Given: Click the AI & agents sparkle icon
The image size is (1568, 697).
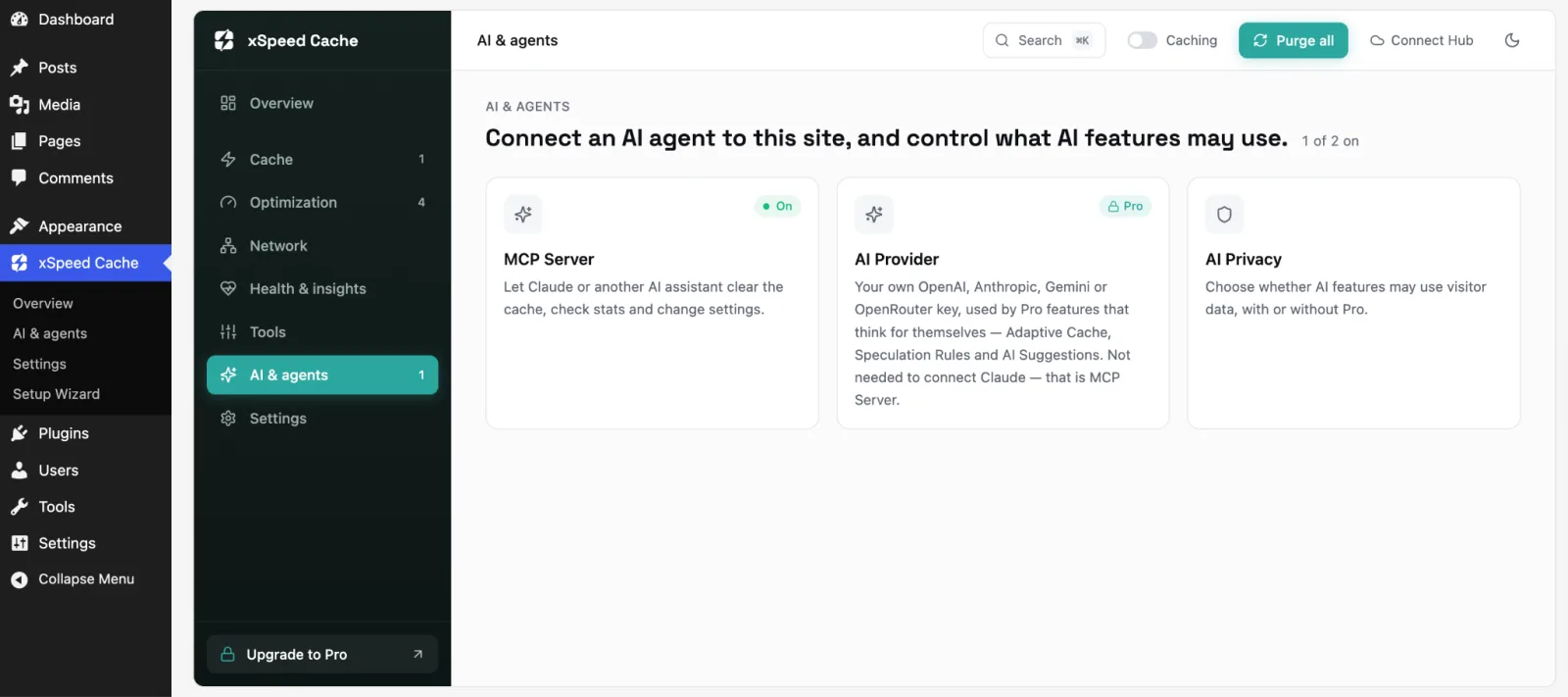Looking at the screenshot, I should 228,374.
